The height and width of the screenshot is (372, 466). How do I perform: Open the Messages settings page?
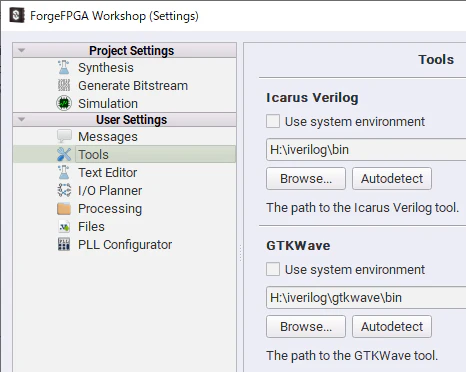(x=108, y=137)
